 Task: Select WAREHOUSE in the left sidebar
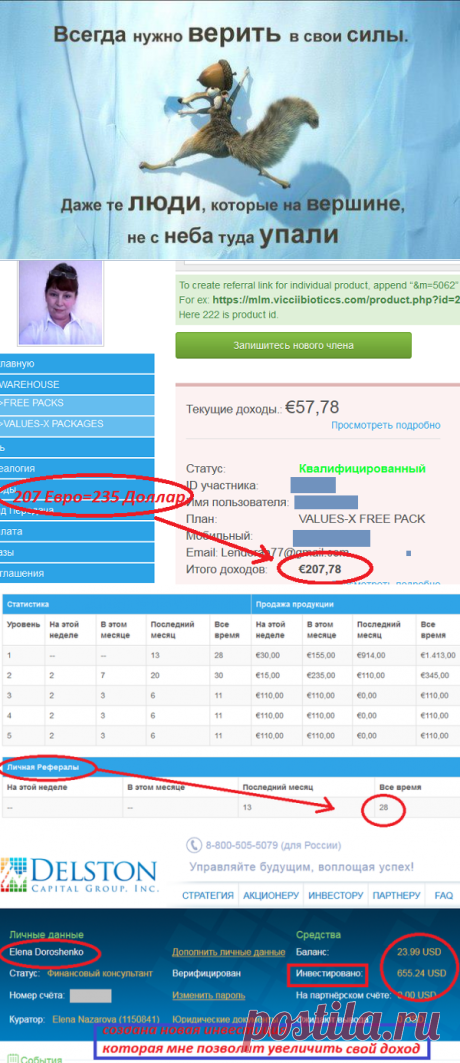[76, 384]
